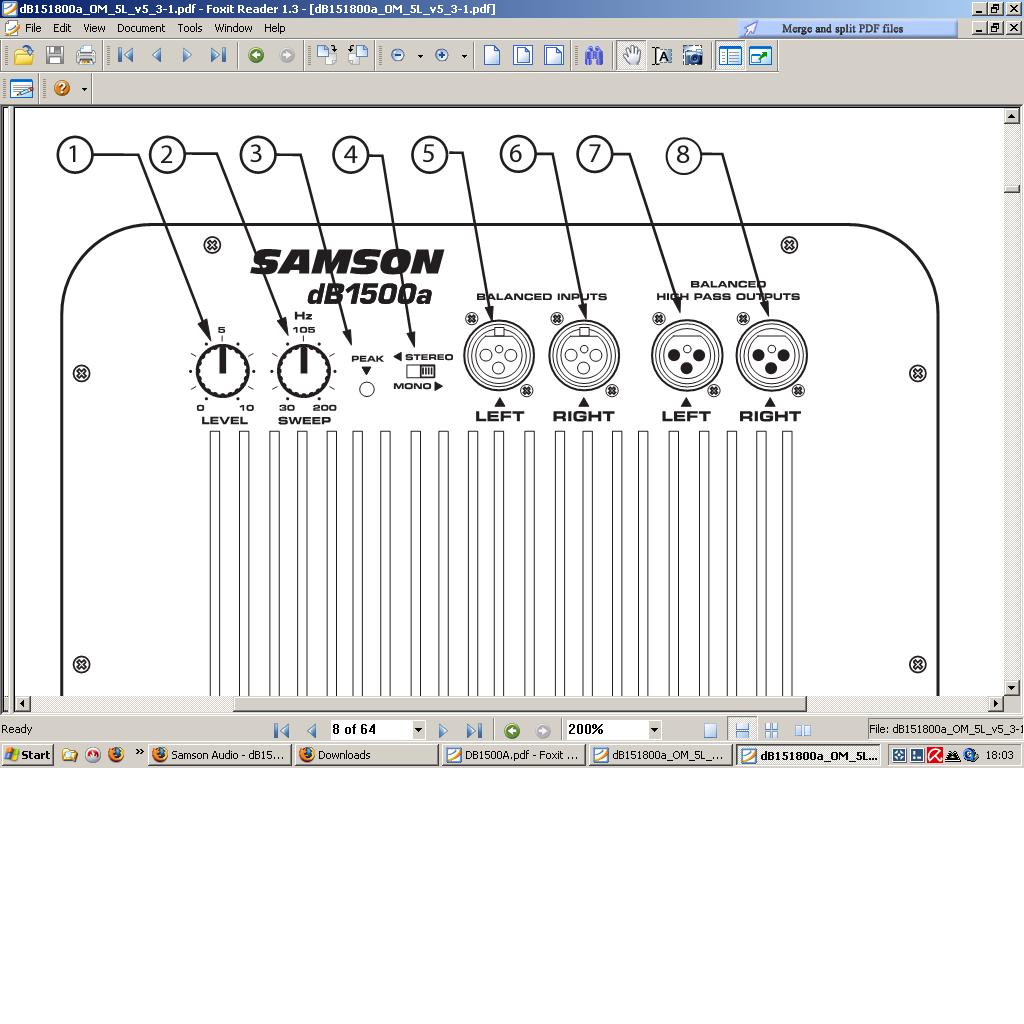Viewport: 1024px width, 1024px height.
Task: Switch to DB1500A.pdf Foxit taskbar window
Action: tap(513, 755)
